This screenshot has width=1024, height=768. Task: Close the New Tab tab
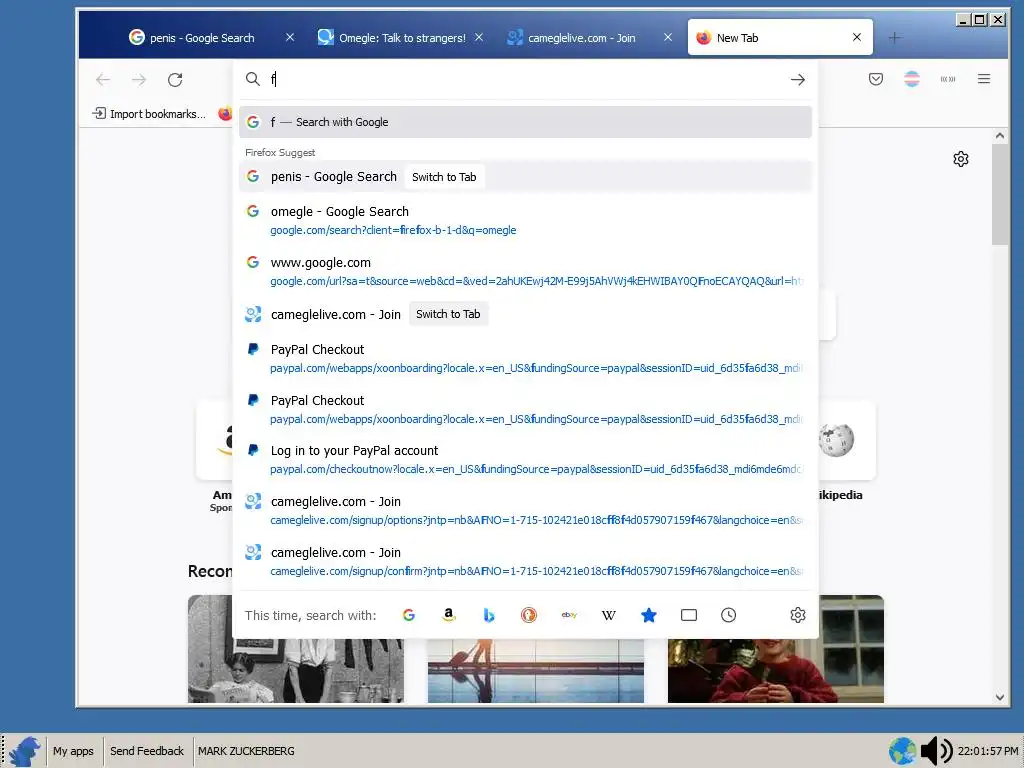[x=857, y=37]
